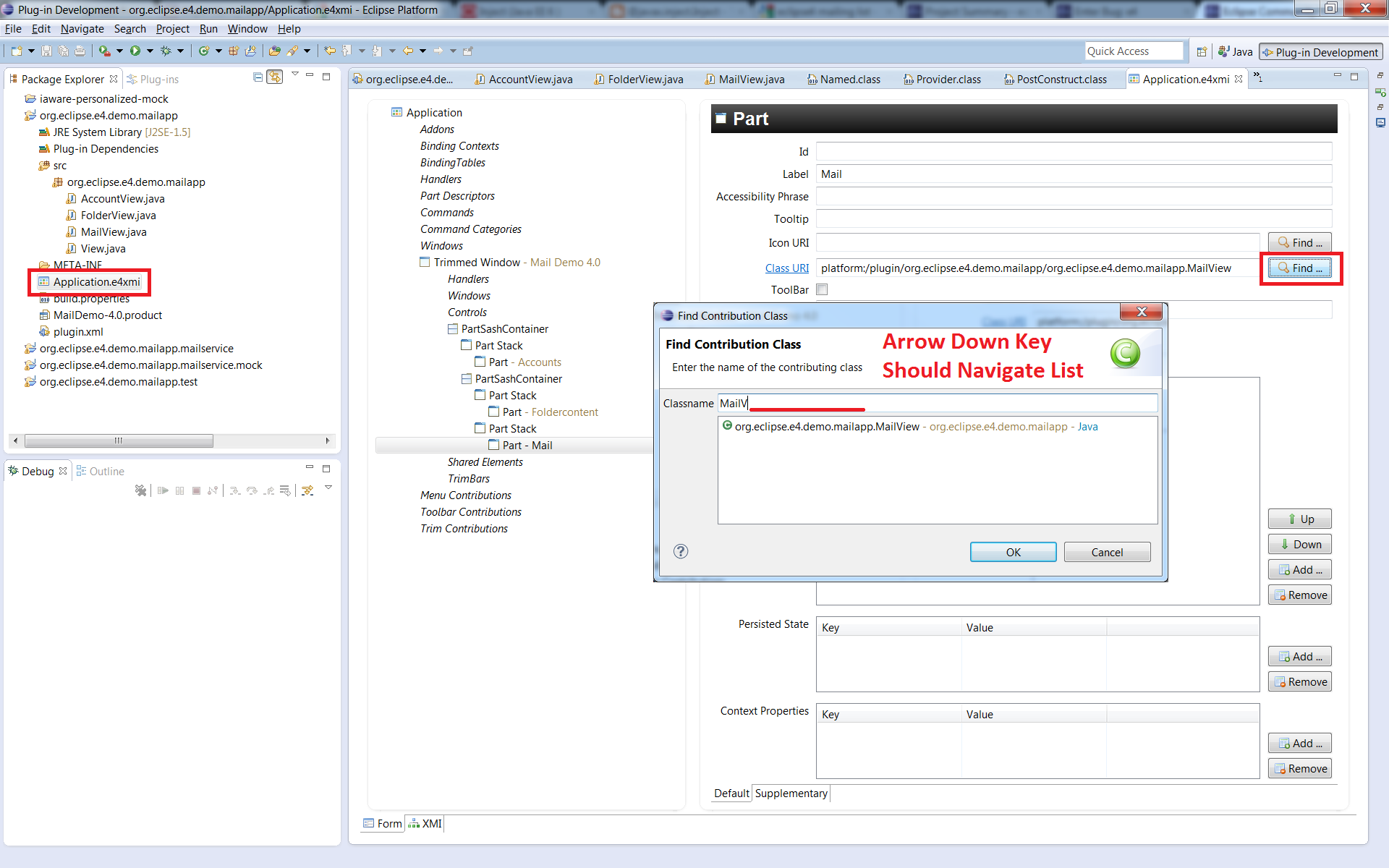
Task: Click the Up button
Action: click(x=1300, y=519)
